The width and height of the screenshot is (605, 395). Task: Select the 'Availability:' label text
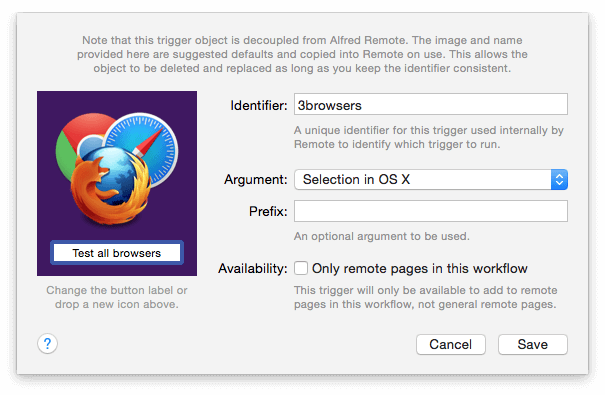click(x=253, y=268)
